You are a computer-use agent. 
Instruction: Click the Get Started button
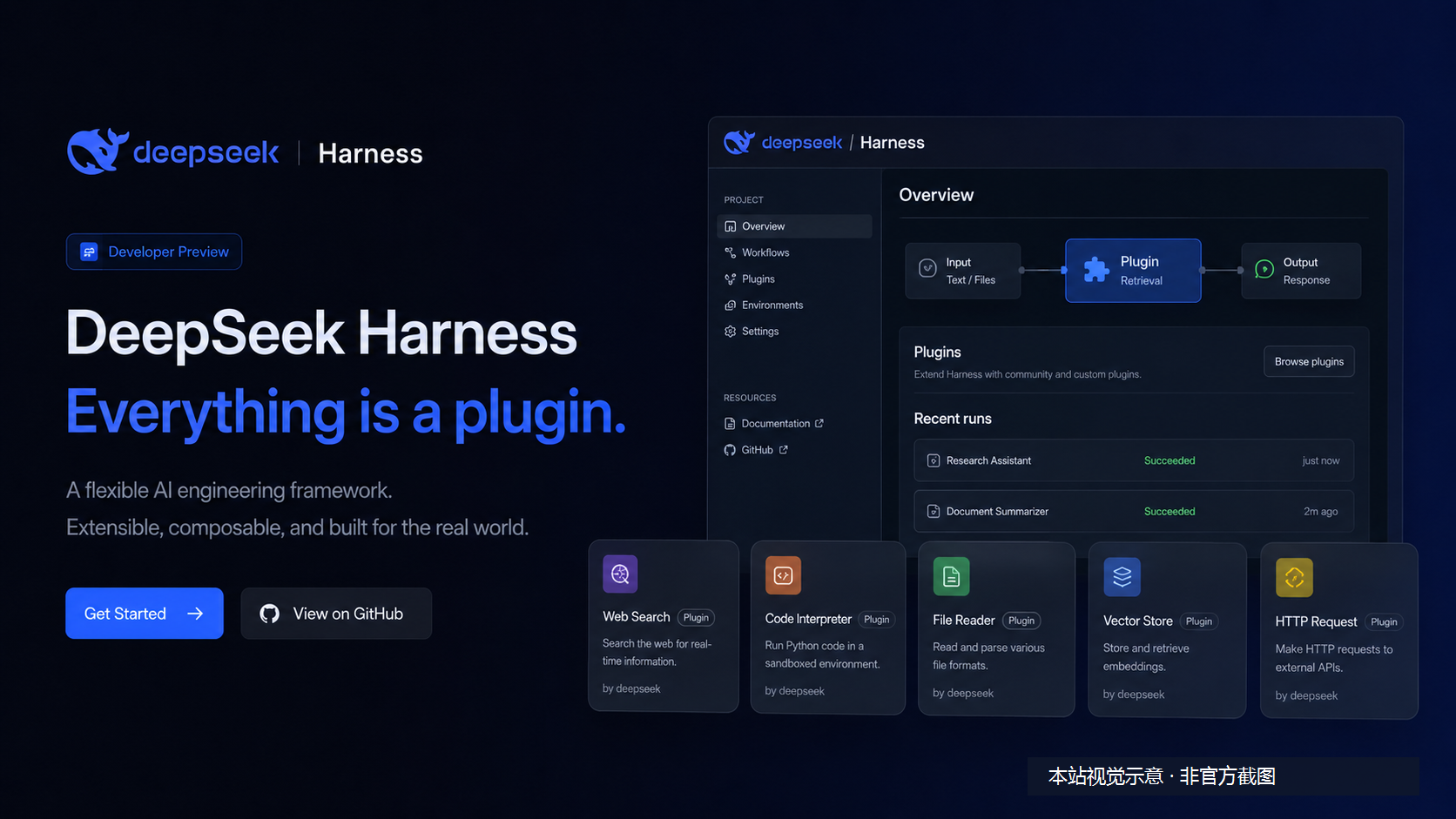[x=145, y=614]
